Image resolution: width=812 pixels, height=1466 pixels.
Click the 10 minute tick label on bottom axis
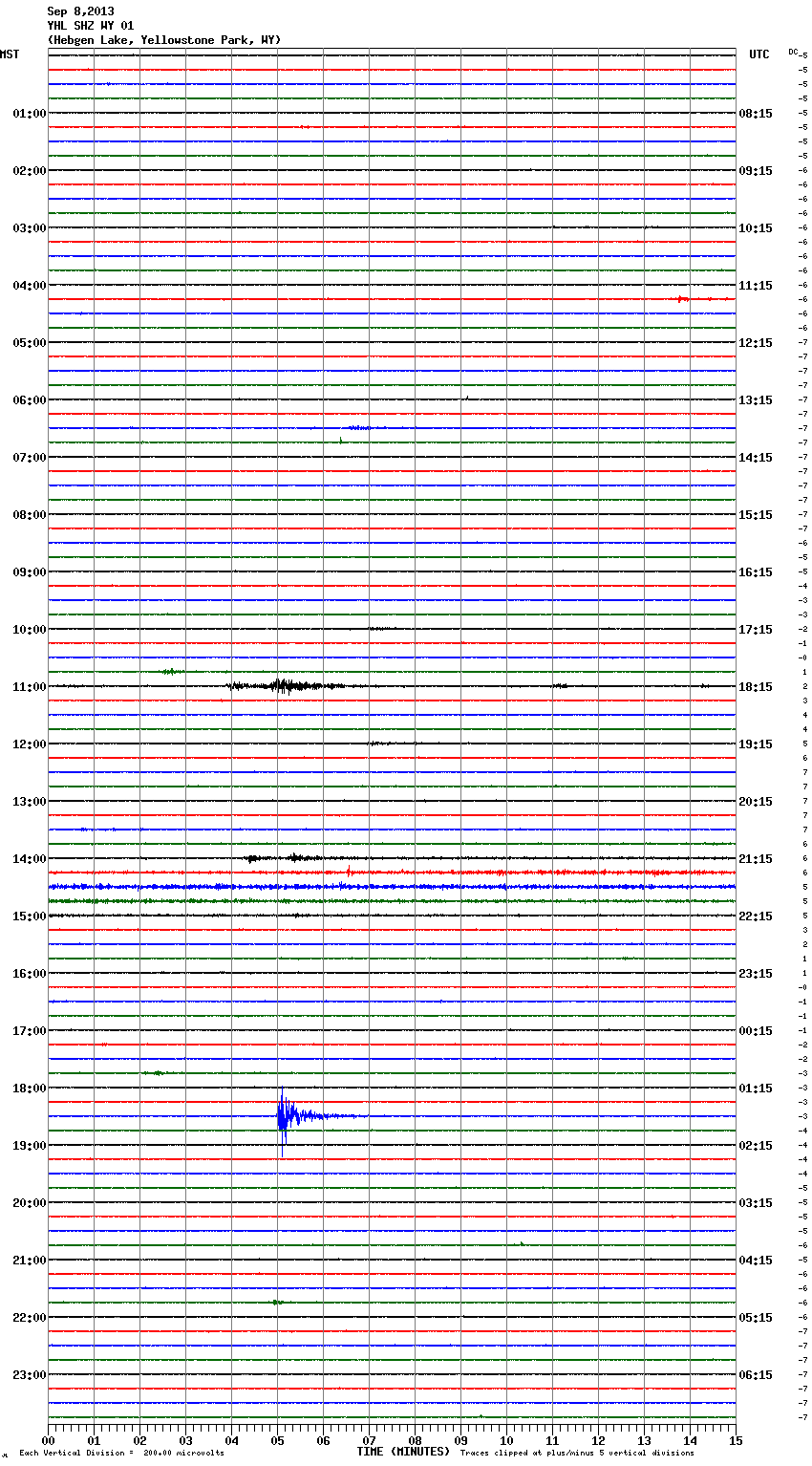click(506, 1440)
